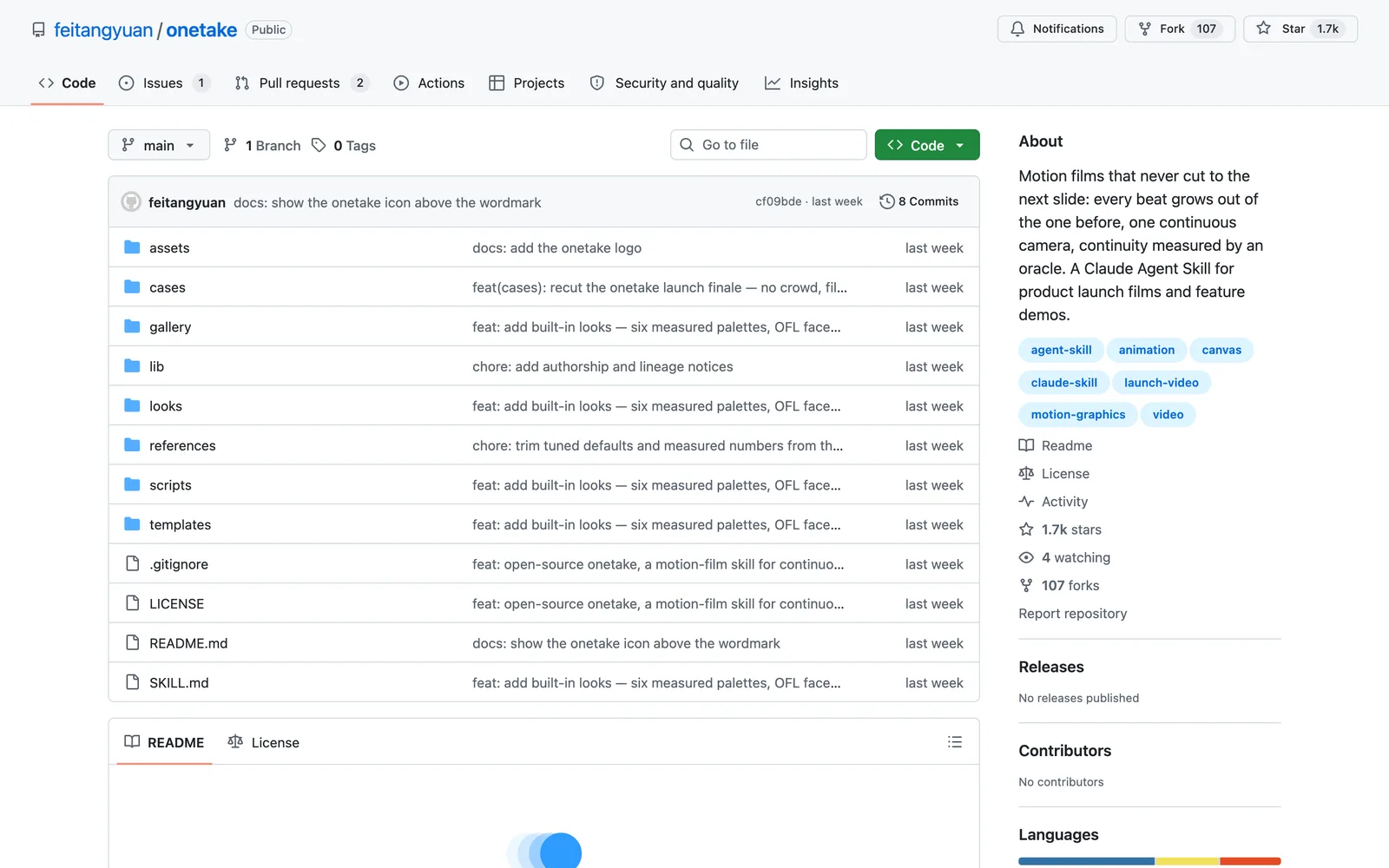Viewport: 1389px width, 868px height.
Task: Click the blue segment of the Languages bar
Action: (x=1087, y=861)
